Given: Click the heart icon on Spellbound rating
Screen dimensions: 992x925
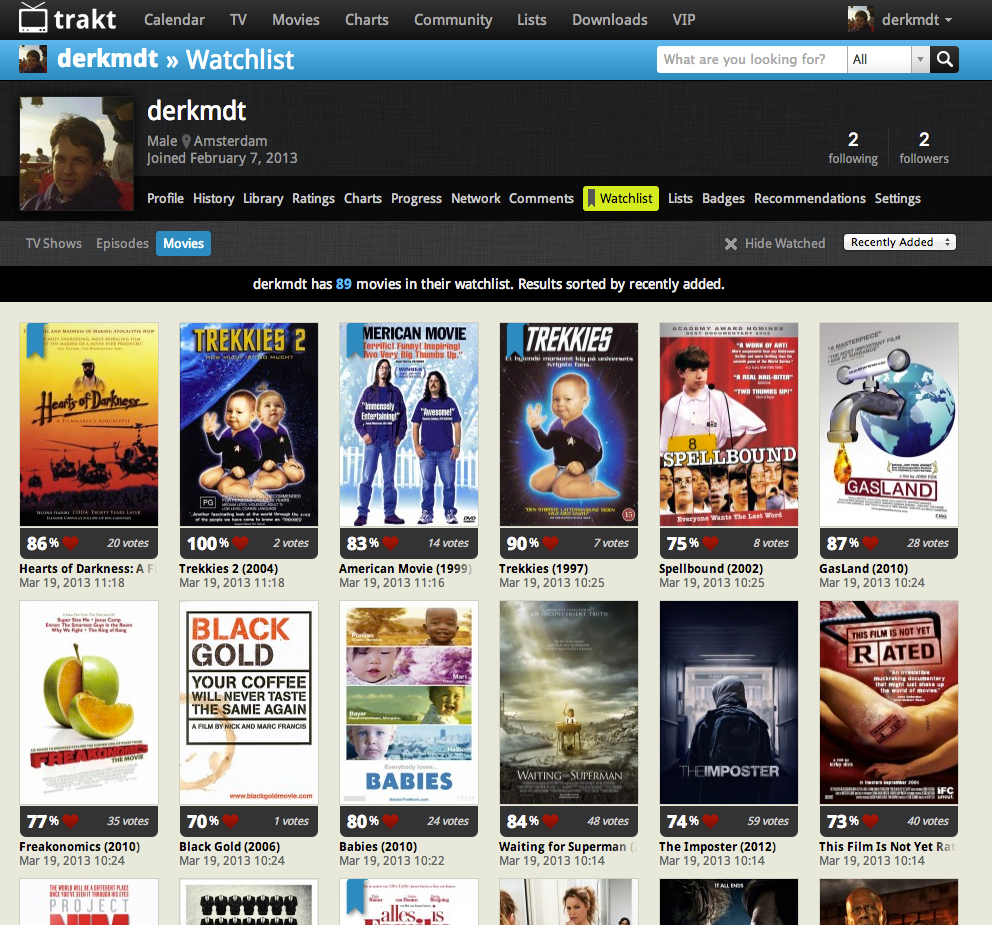Looking at the screenshot, I should tap(710, 543).
